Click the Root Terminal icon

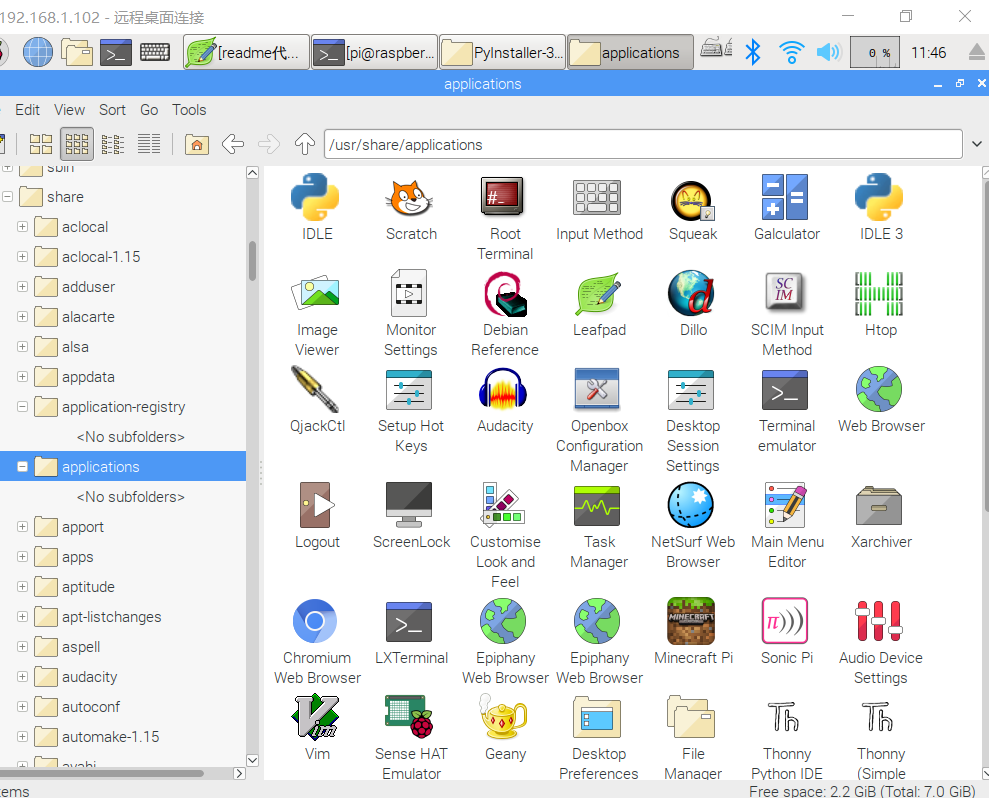(x=504, y=197)
